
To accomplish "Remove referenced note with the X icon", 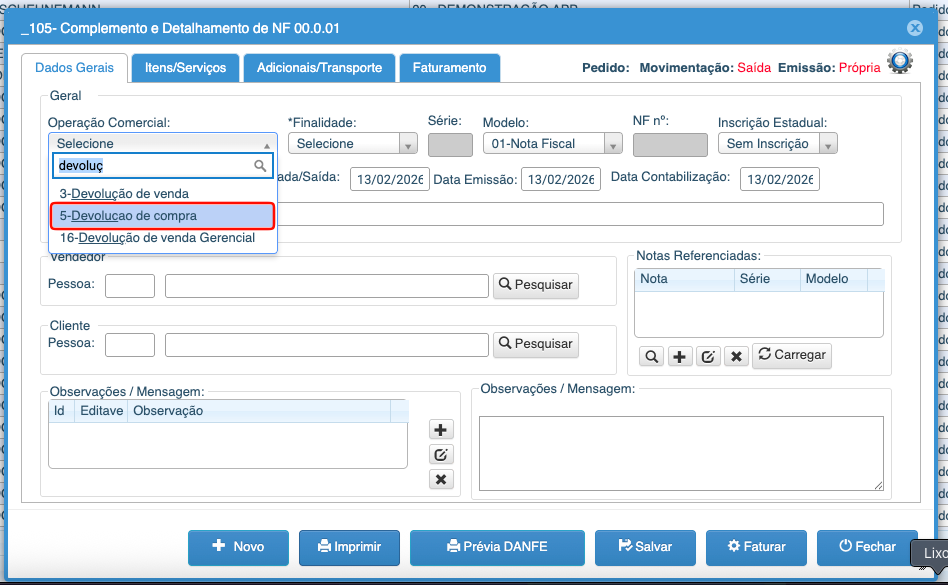I will tap(736, 356).
